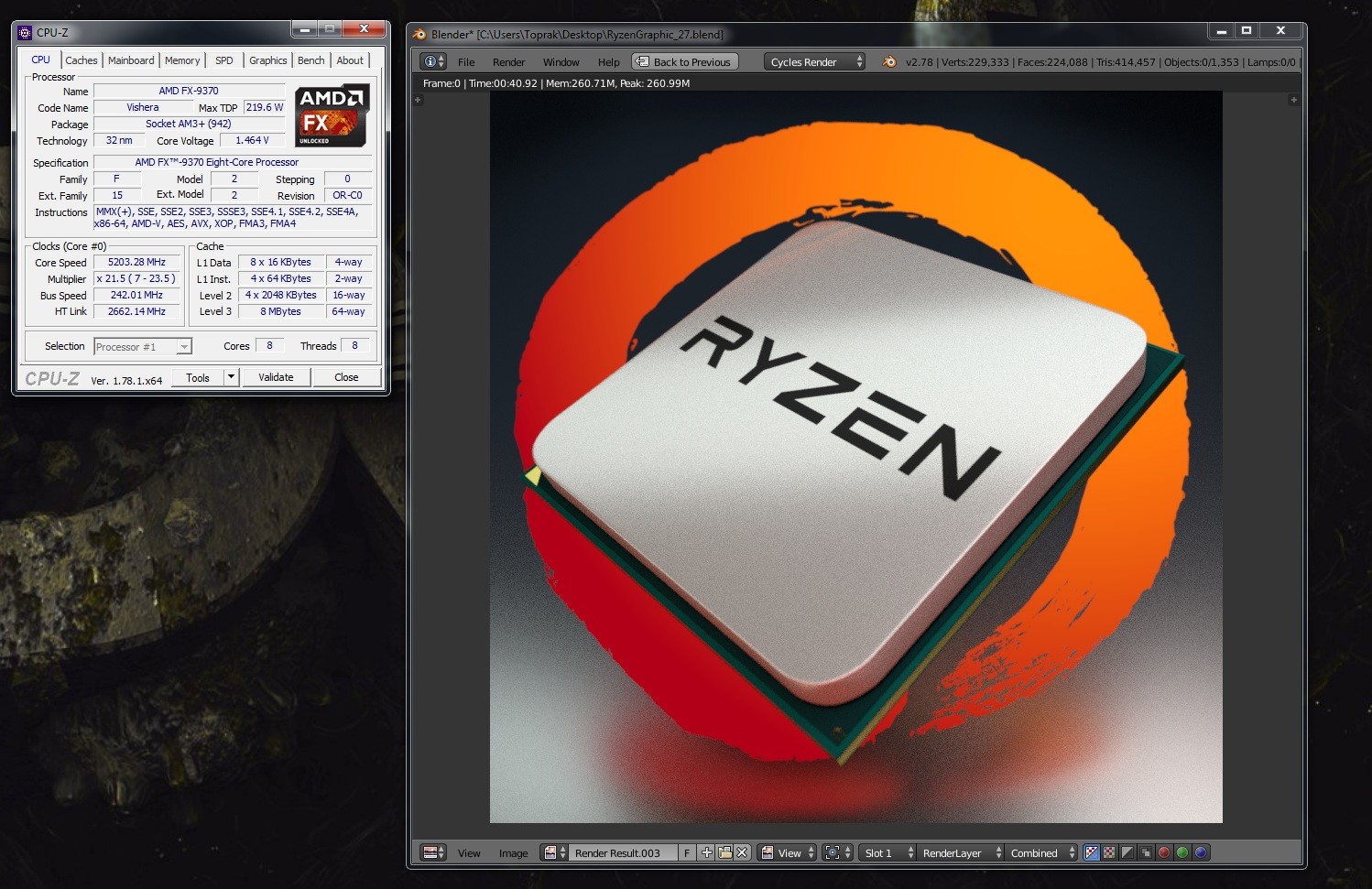Enable Color and Alpha channel display

tap(1091, 852)
